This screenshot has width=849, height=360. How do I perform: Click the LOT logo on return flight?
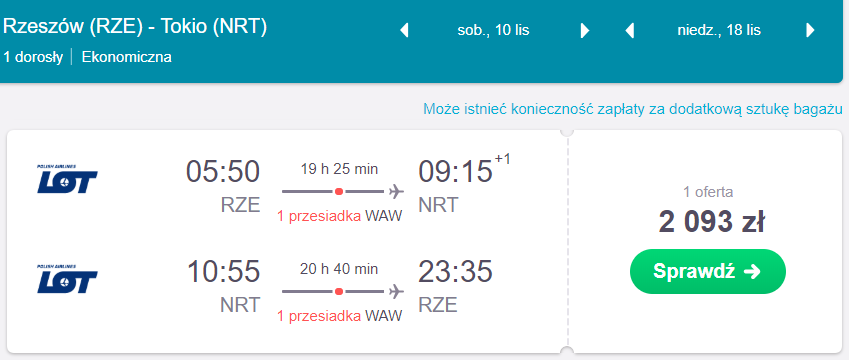pos(67,279)
